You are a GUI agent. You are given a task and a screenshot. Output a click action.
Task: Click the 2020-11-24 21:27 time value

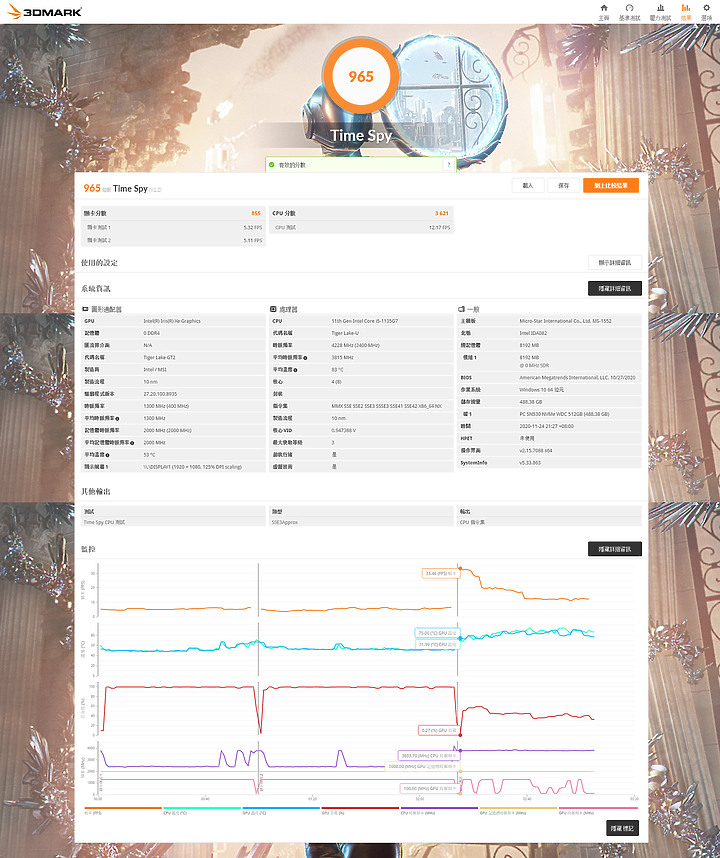coord(546,426)
